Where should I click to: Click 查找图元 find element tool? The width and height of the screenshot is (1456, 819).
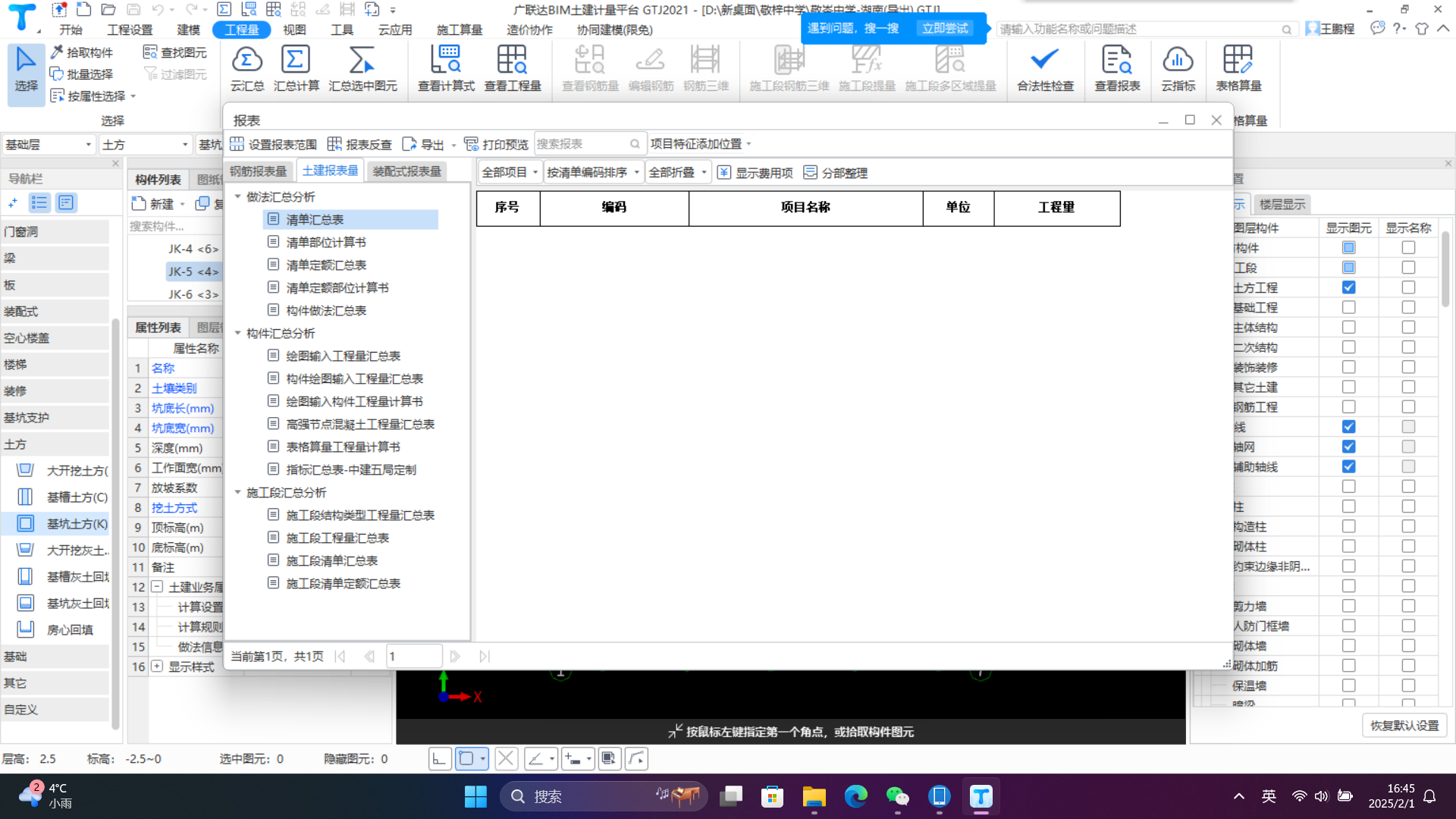point(175,52)
